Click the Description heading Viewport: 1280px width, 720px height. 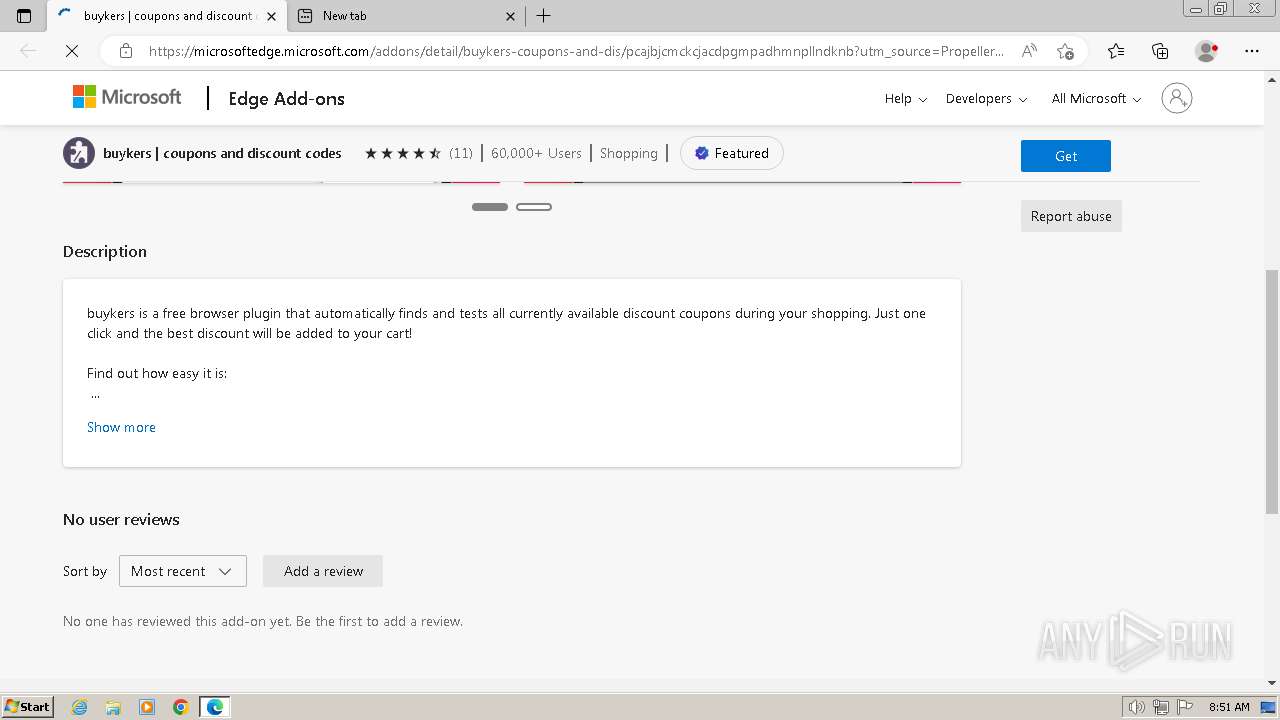[x=105, y=251]
